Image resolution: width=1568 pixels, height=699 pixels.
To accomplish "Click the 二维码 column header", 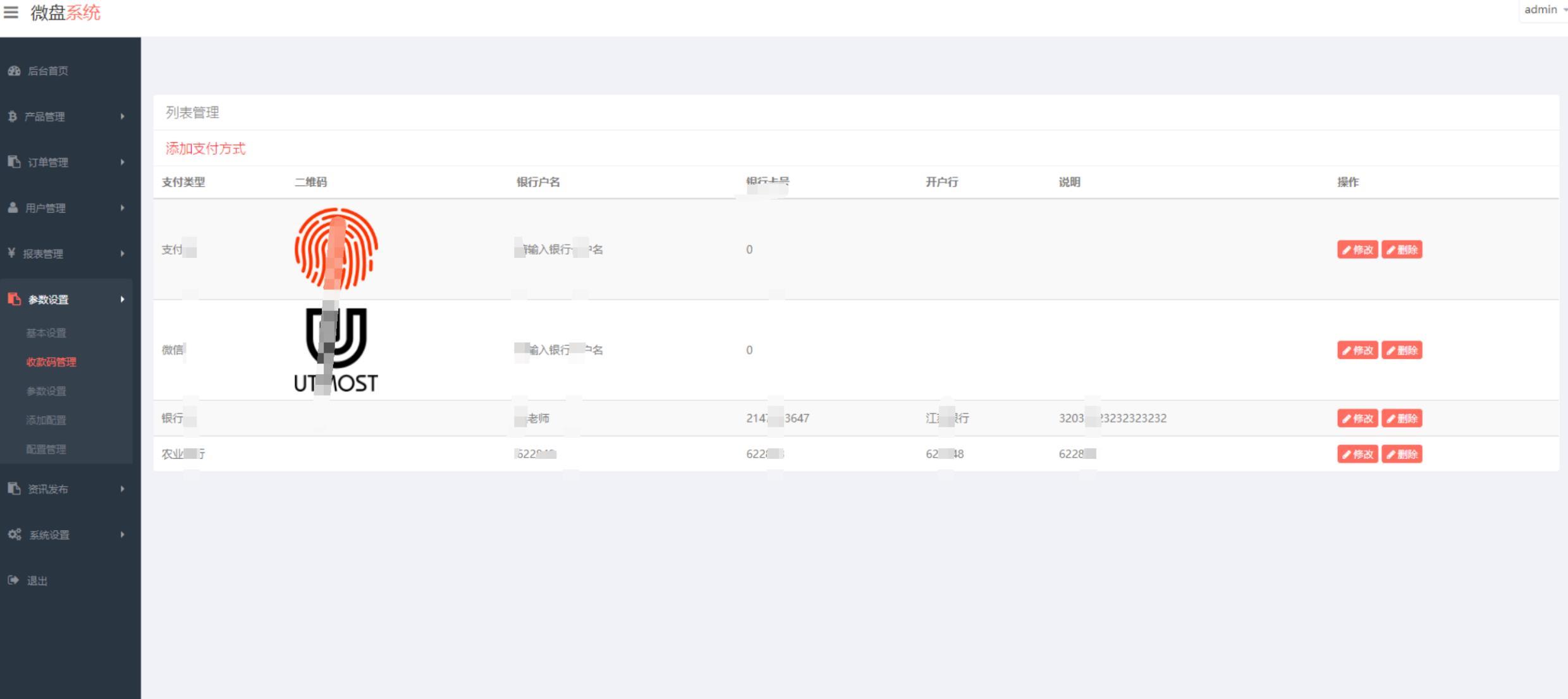I will point(310,182).
